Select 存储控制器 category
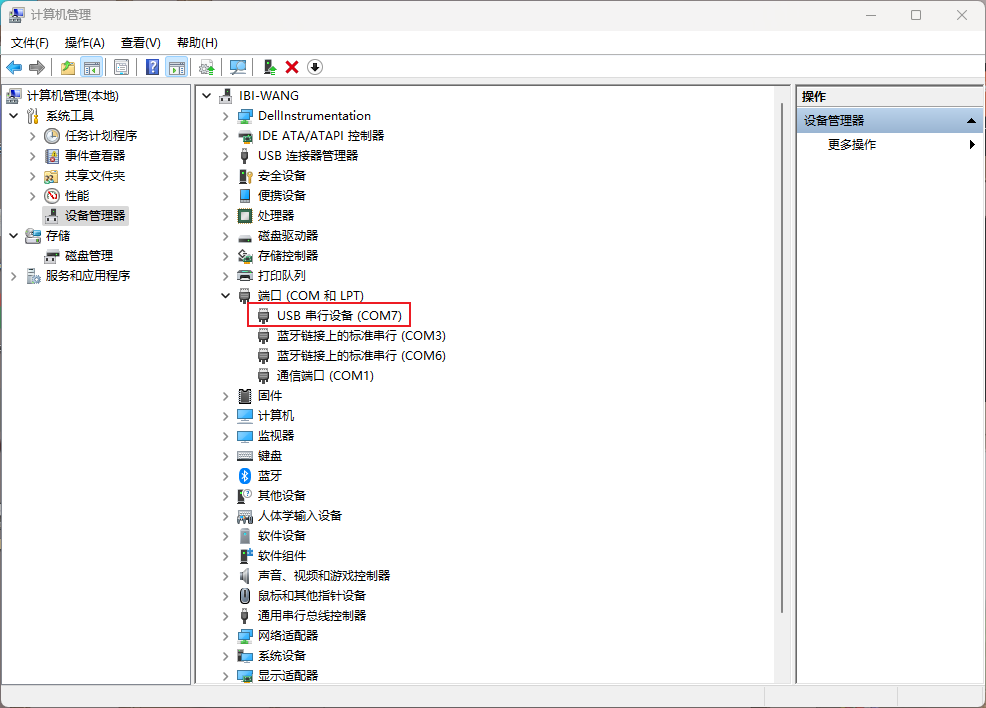The height and width of the screenshot is (708, 986). [288, 256]
